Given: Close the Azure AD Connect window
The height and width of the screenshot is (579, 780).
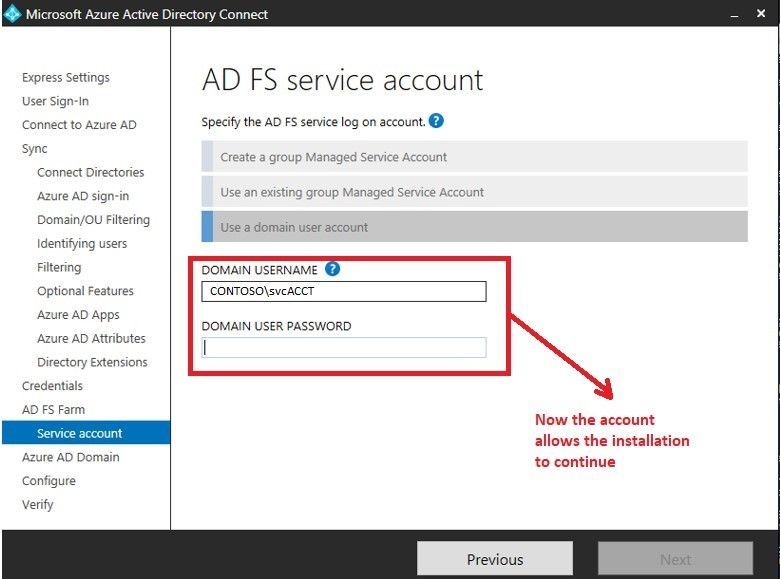Looking at the screenshot, I should pos(761,13).
